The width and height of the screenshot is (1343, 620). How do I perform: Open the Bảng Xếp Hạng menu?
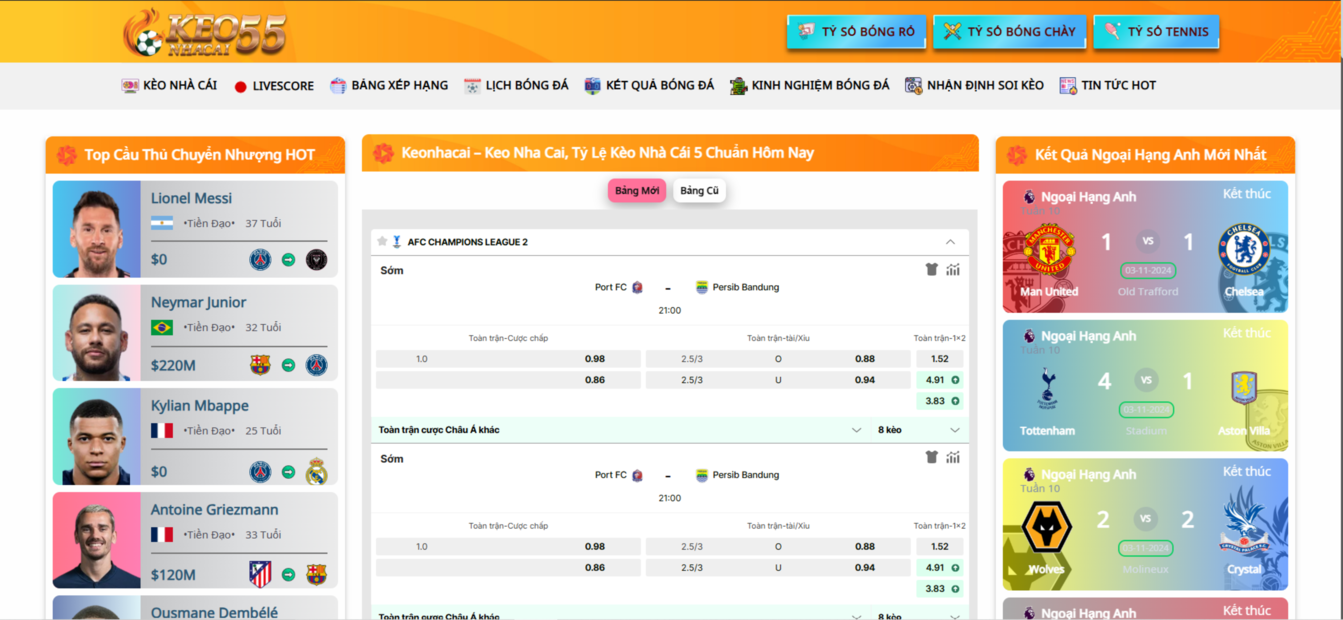click(389, 86)
